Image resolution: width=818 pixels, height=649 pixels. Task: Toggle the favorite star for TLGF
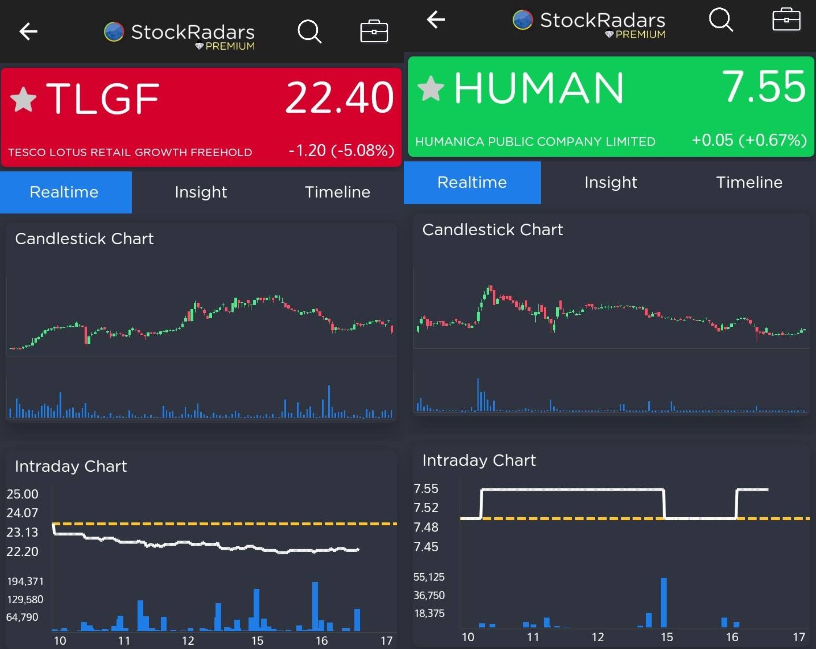24,99
